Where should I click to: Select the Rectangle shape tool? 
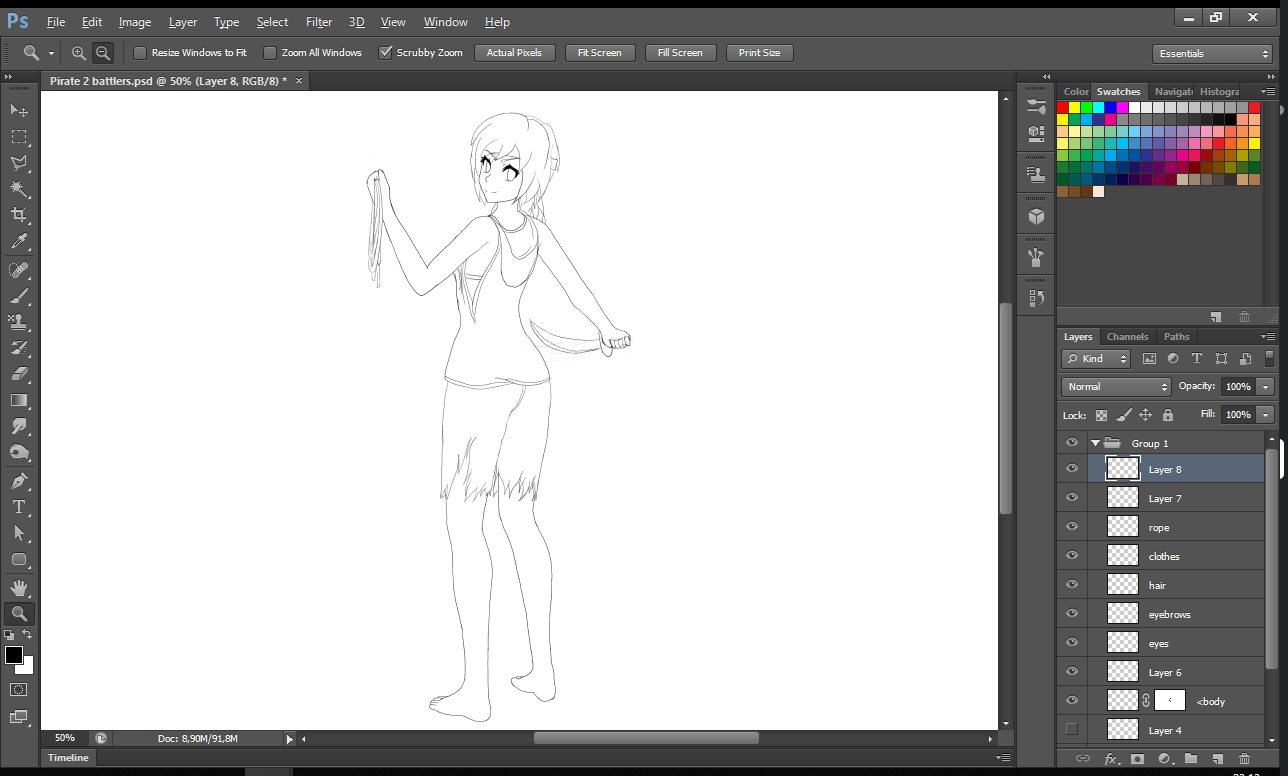coord(19,559)
